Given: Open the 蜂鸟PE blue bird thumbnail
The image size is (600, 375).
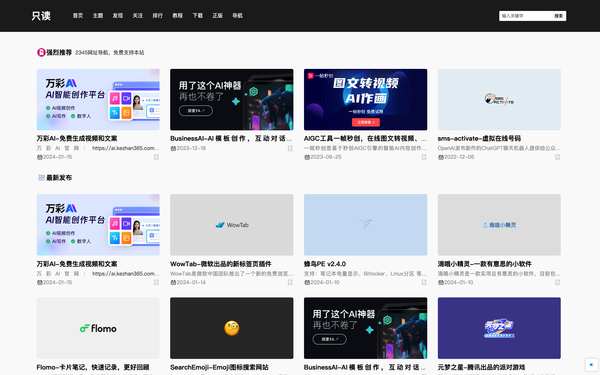Looking at the screenshot, I should pos(365,225).
